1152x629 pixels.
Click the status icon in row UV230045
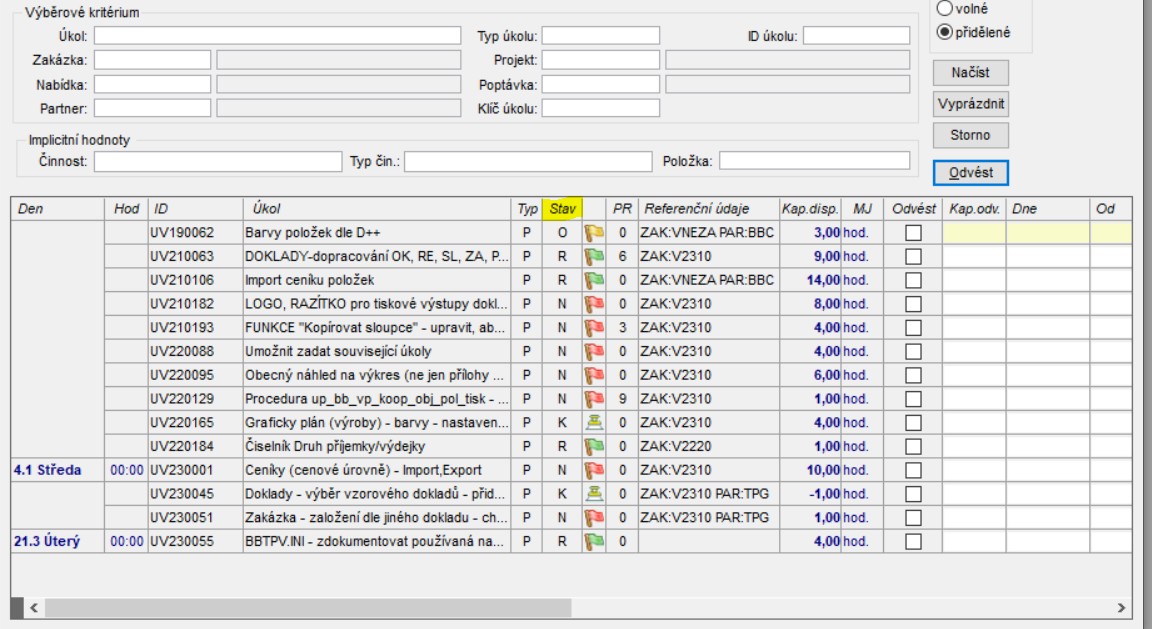click(x=594, y=494)
